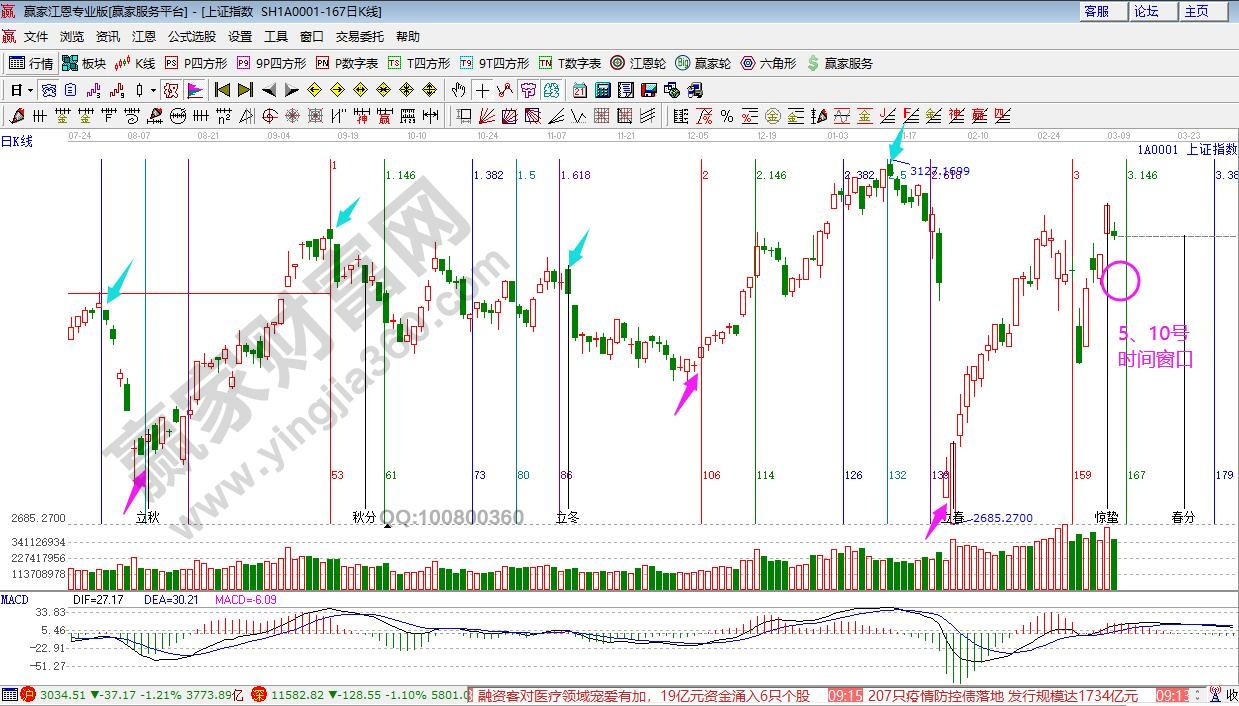Click the 客服 button at top right
The image size is (1239, 706).
pyautogui.click(x=1097, y=11)
